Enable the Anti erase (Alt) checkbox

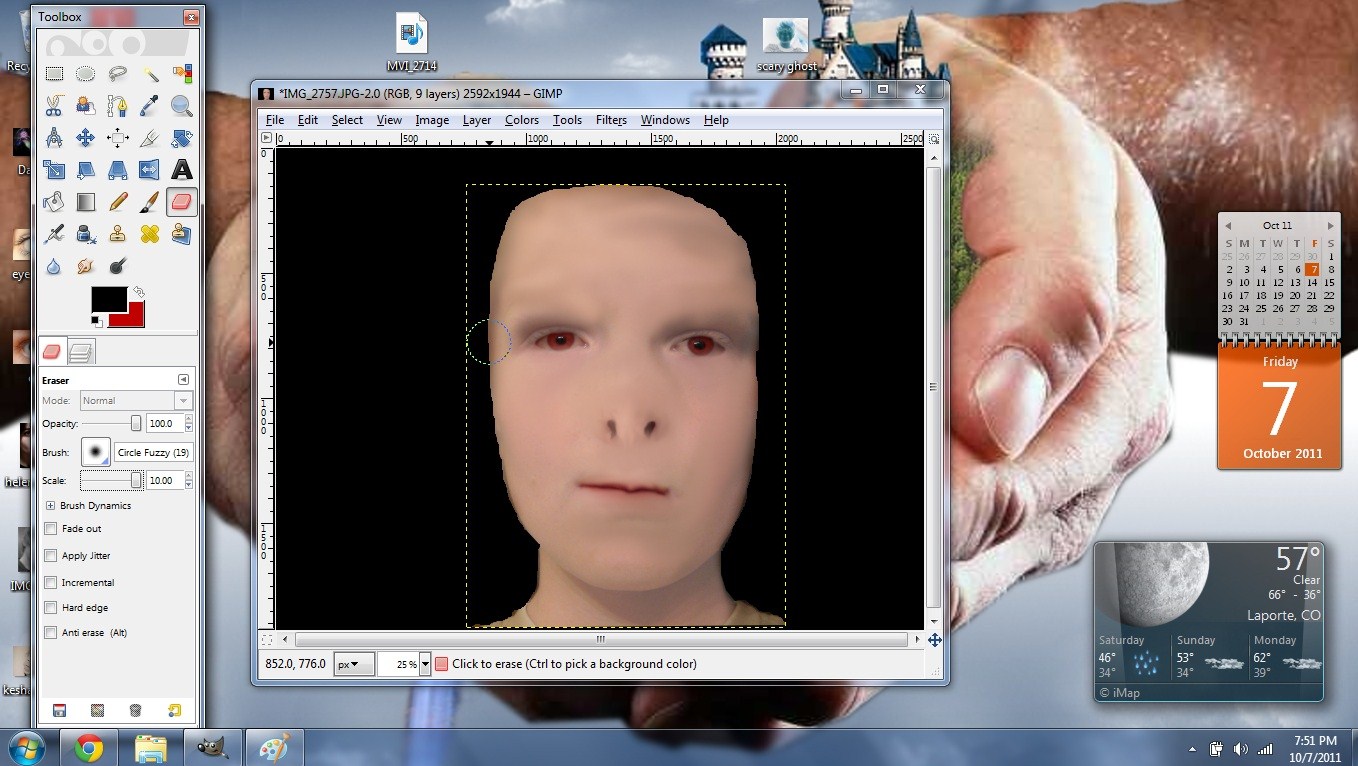pos(51,633)
